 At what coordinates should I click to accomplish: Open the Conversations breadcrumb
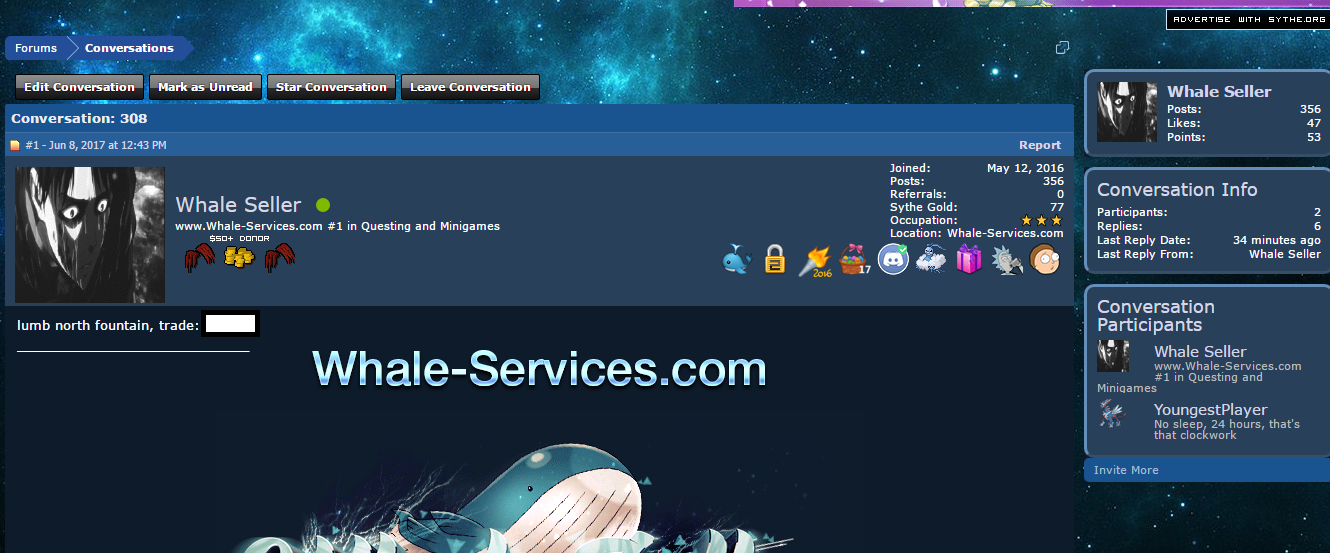pos(129,48)
